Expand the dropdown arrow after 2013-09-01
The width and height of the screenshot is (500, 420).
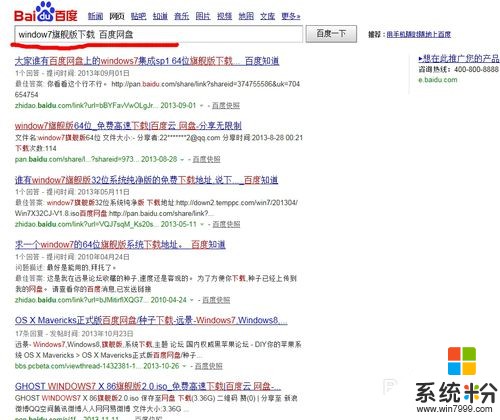click(201, 106)
